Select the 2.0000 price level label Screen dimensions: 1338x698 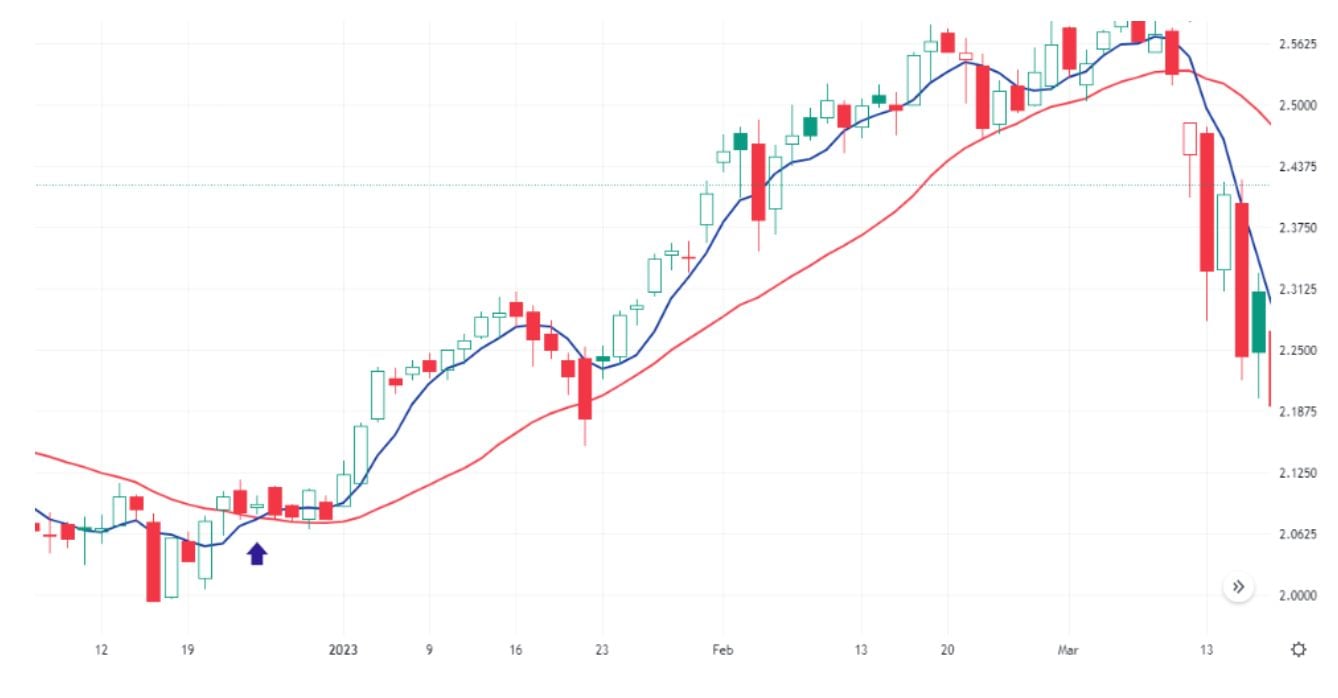click(x=1299, y=596)
